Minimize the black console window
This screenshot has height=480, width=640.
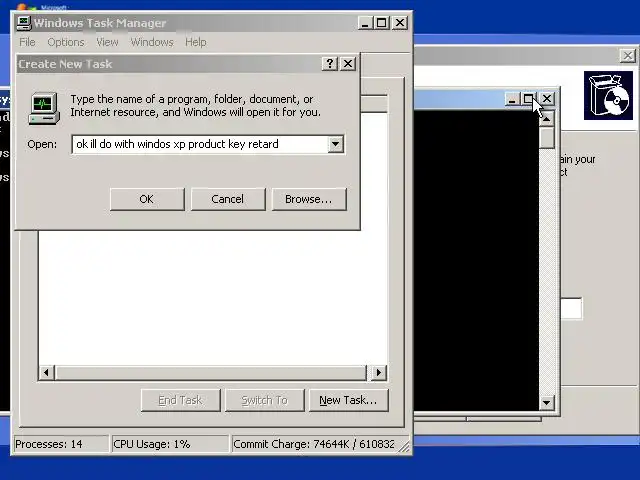511,99
